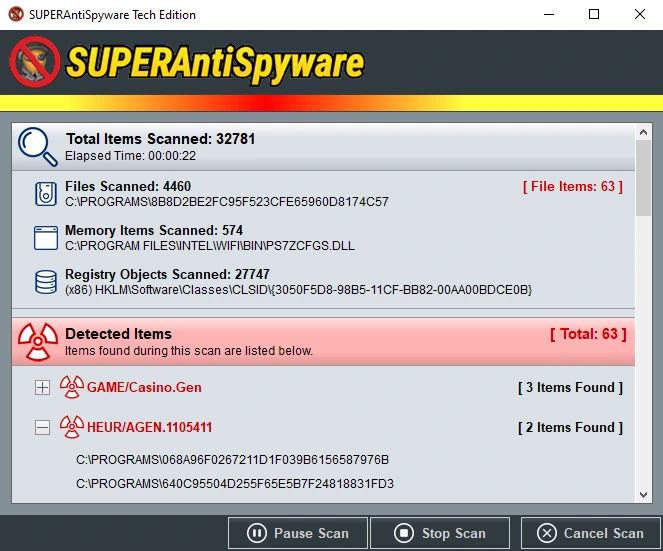
Task: Select the GAME/Casino.Gen threat name
Action: coord(144,387)
